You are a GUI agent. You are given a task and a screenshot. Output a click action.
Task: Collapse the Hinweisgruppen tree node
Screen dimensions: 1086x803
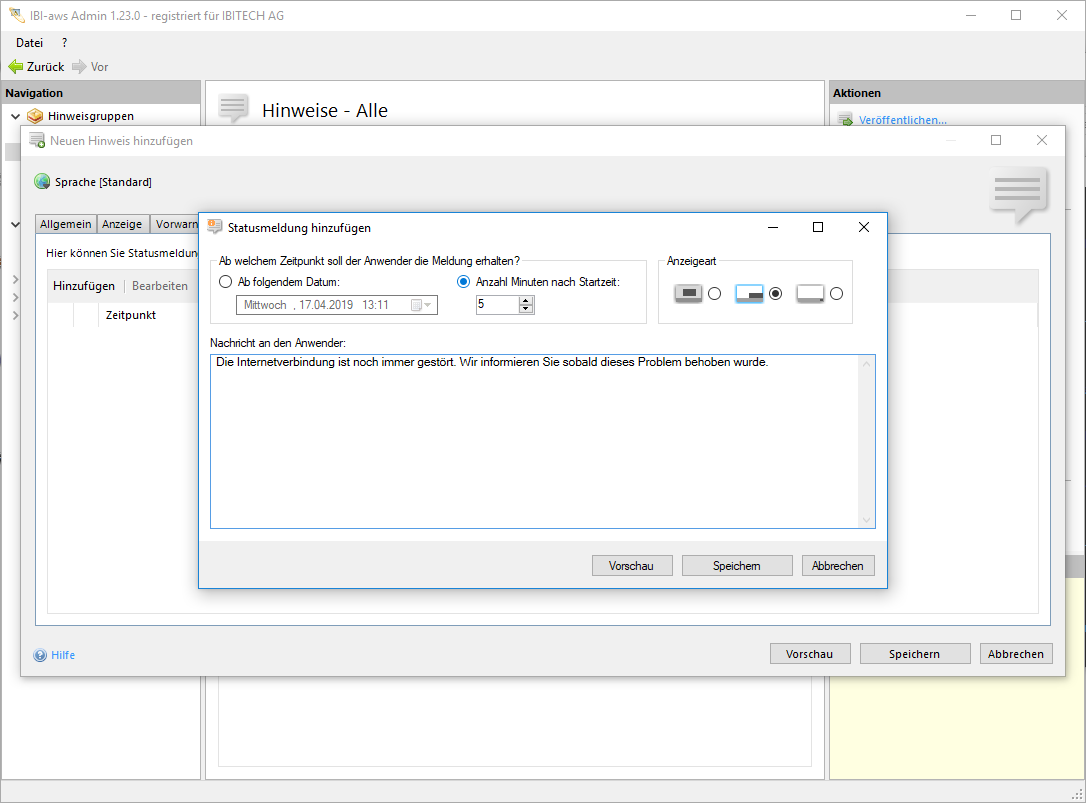click(x=15, y=116)
